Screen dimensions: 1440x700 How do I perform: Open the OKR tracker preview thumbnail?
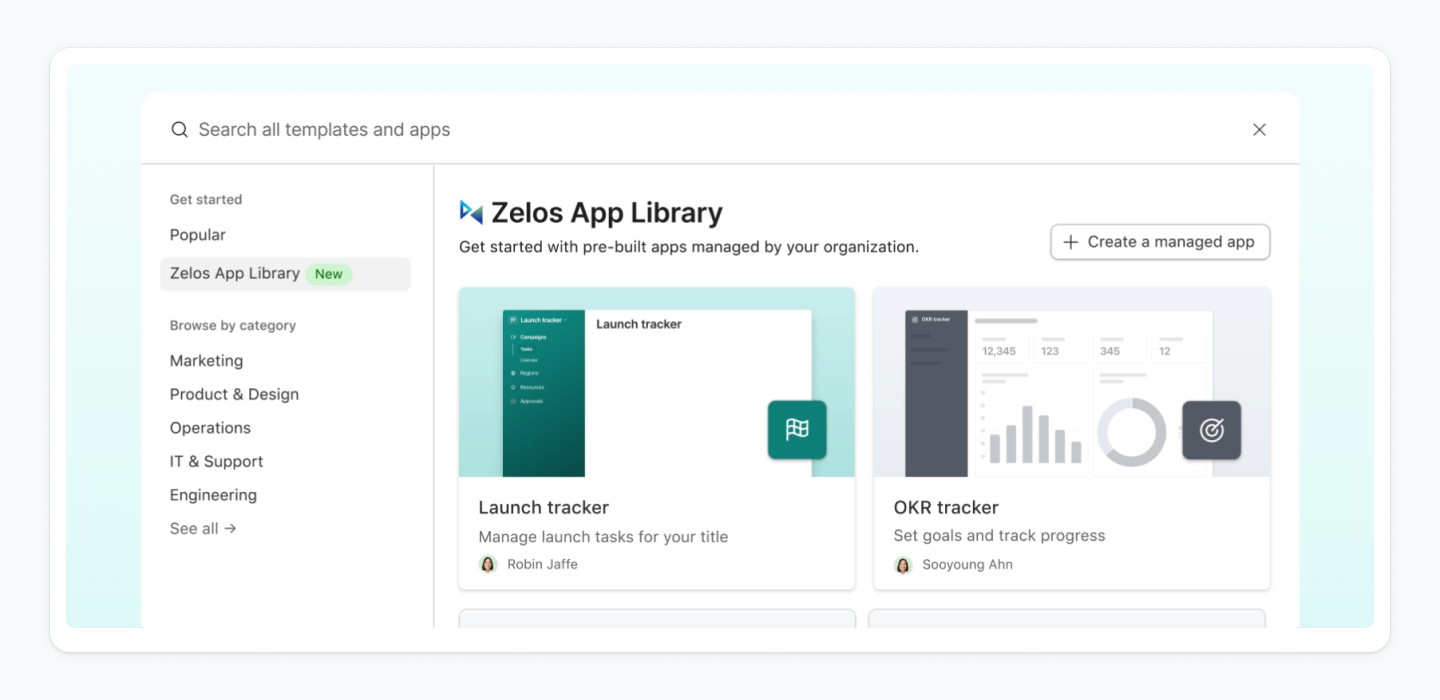pos(1072,382)
